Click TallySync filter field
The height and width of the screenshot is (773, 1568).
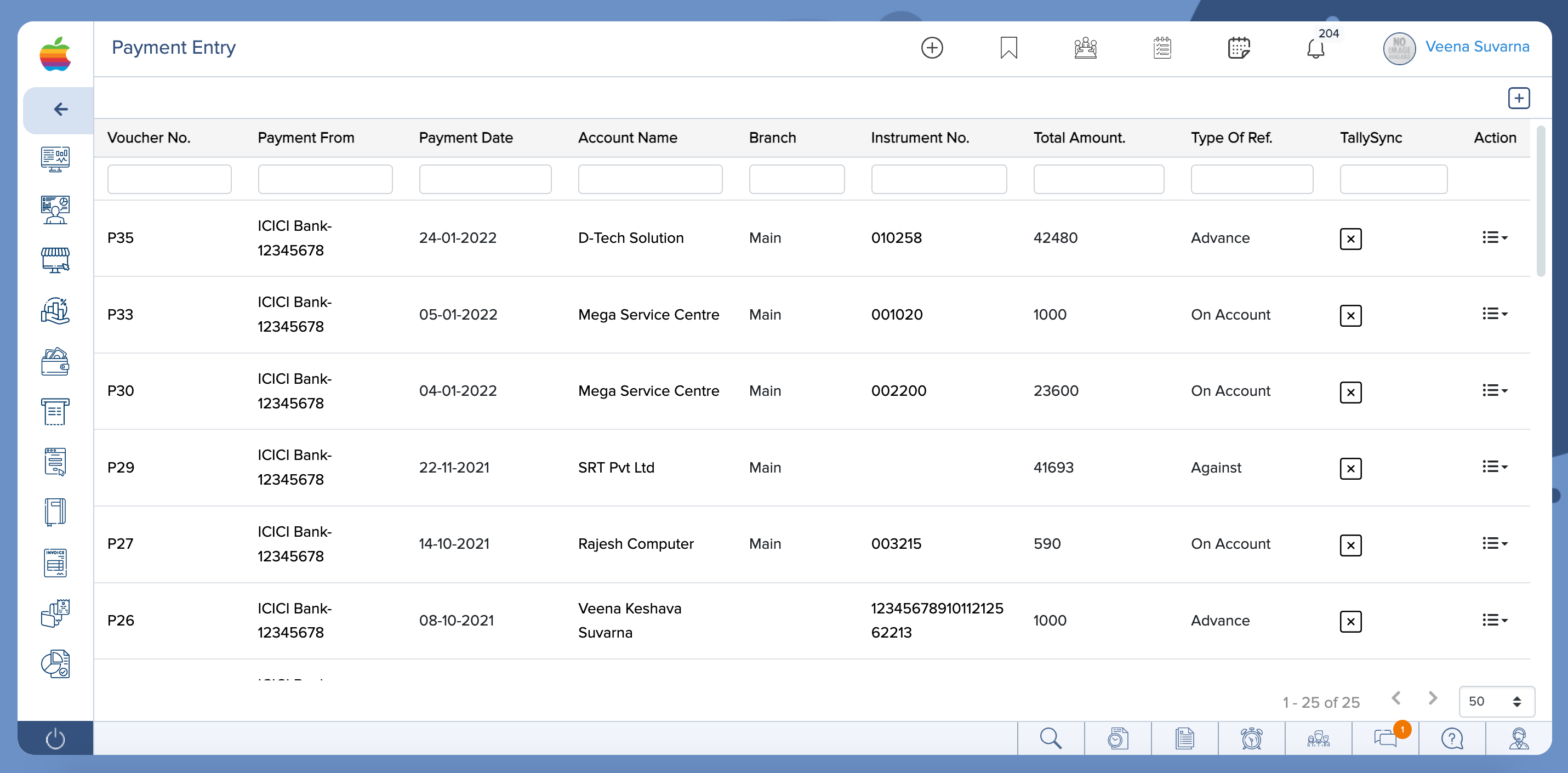tap(1393, 179)
